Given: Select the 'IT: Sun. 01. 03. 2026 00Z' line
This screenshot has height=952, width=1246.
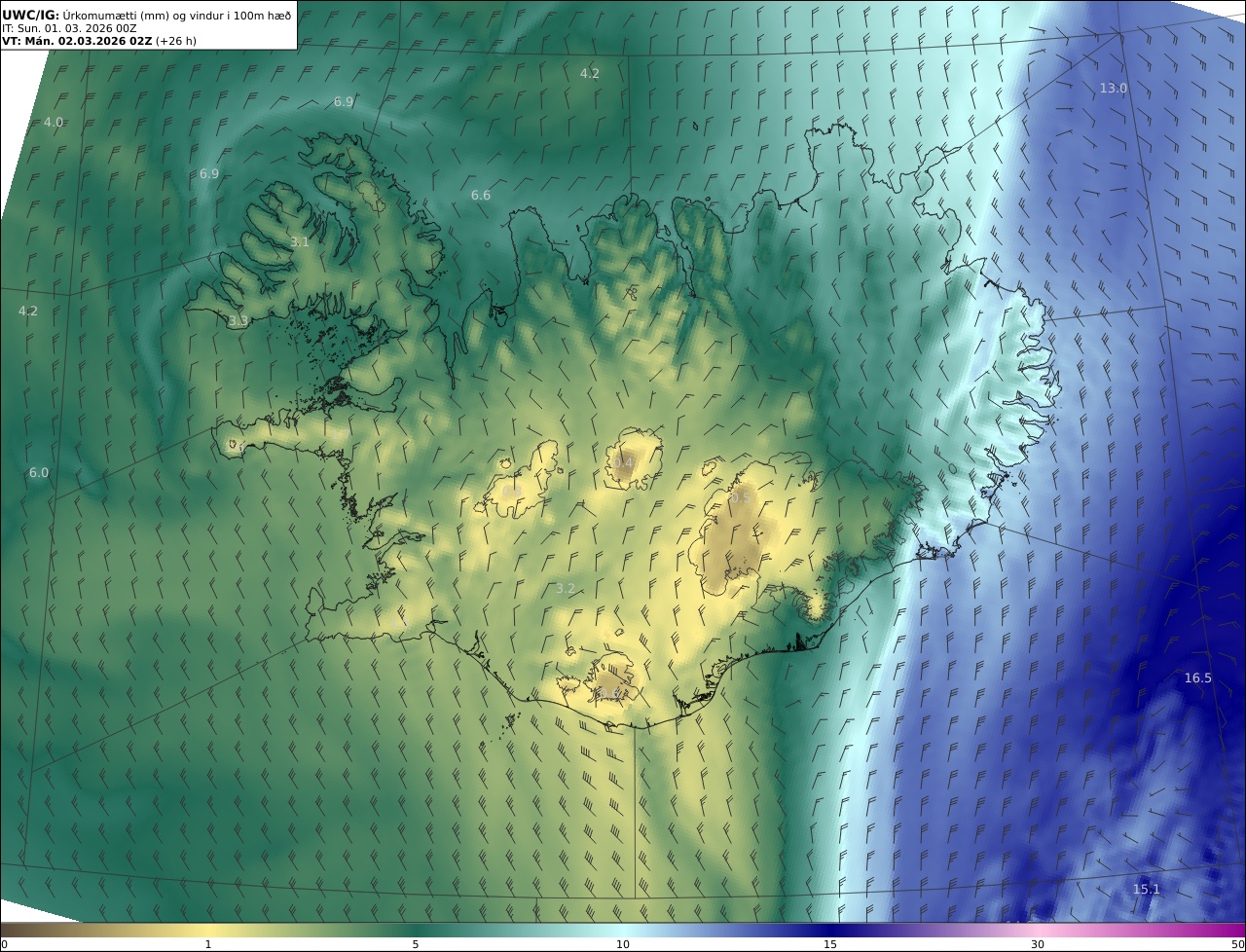Looking at the screenshot, I should 69,28.
